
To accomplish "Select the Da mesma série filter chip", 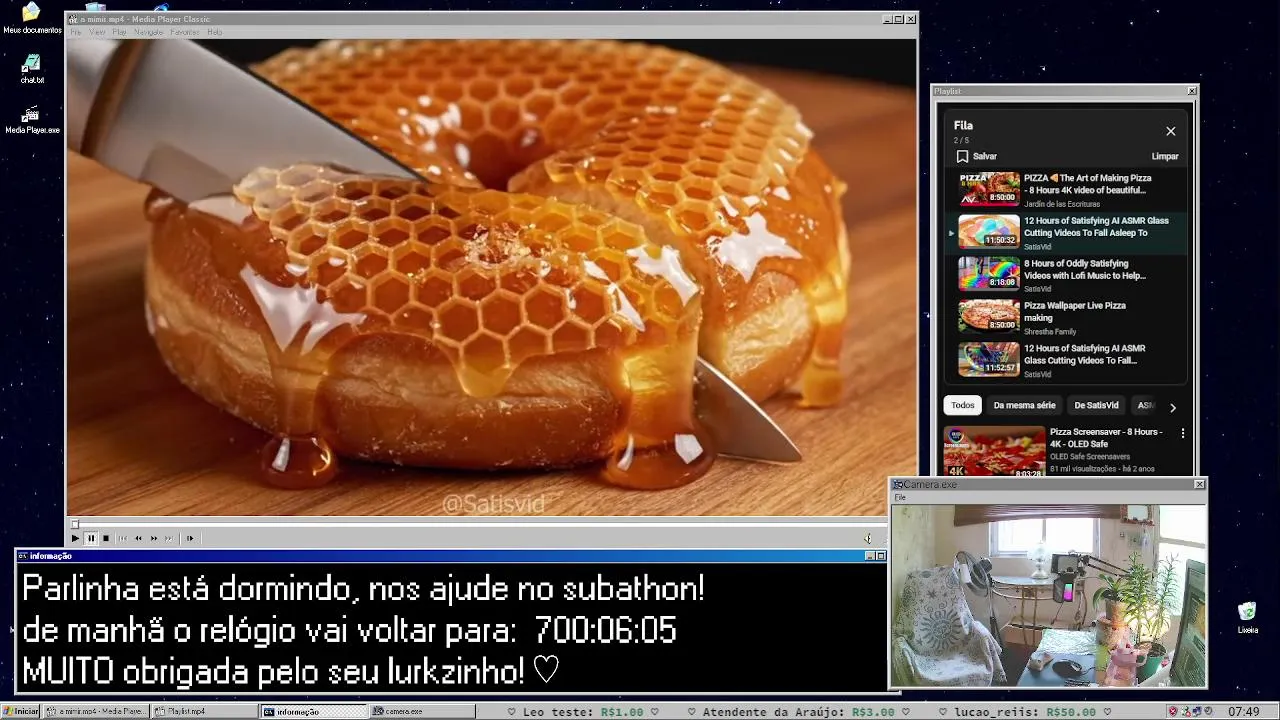I will pyautogui.click(x=1024, y=405).
